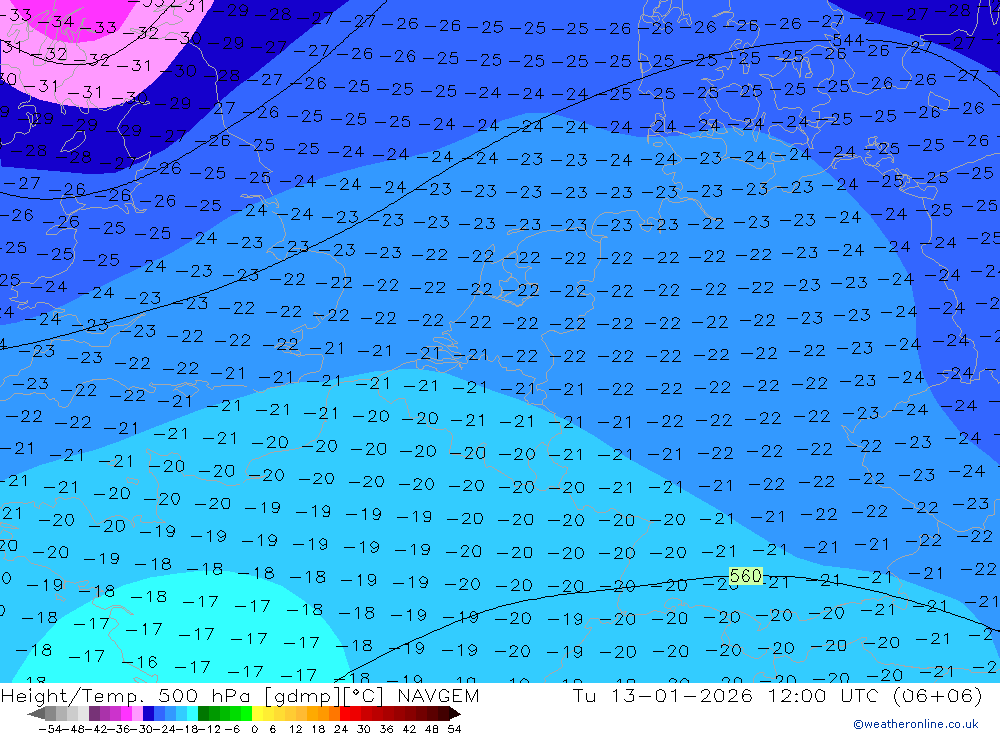
Task: Click the date 13-01-2026 in footer
Action: (x=681, y=695)
